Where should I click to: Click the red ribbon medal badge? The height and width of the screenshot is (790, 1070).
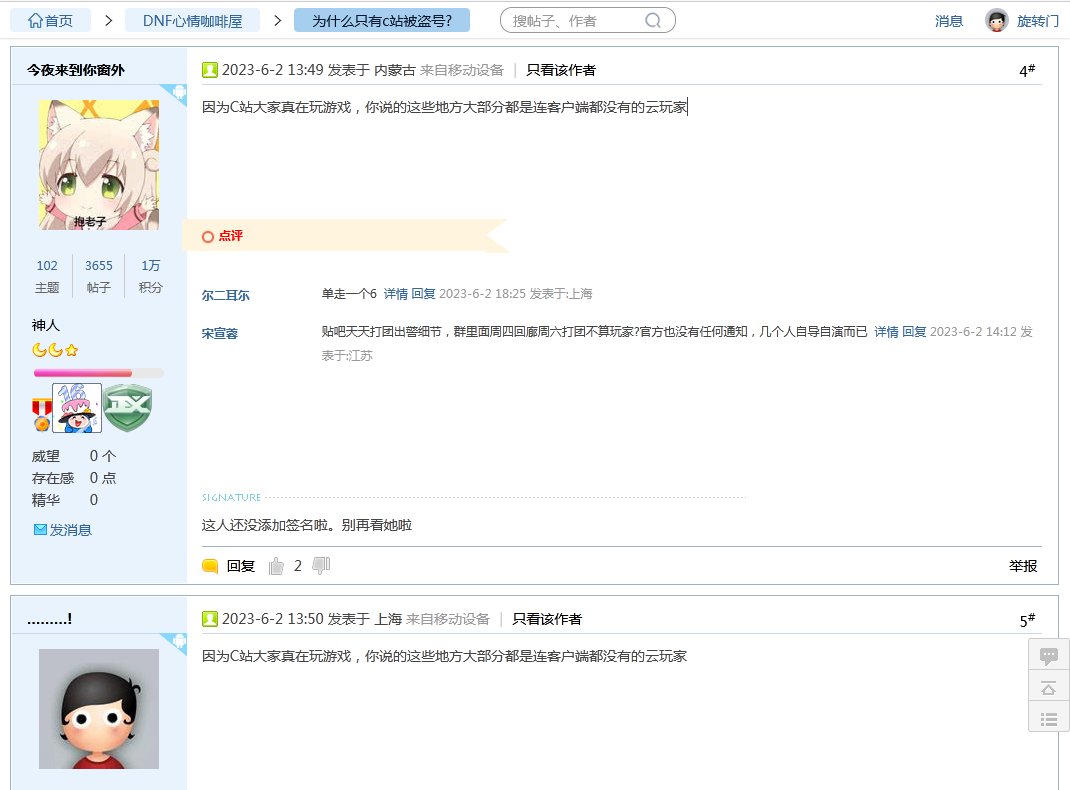pyautogui.click(x=42, y=415)
